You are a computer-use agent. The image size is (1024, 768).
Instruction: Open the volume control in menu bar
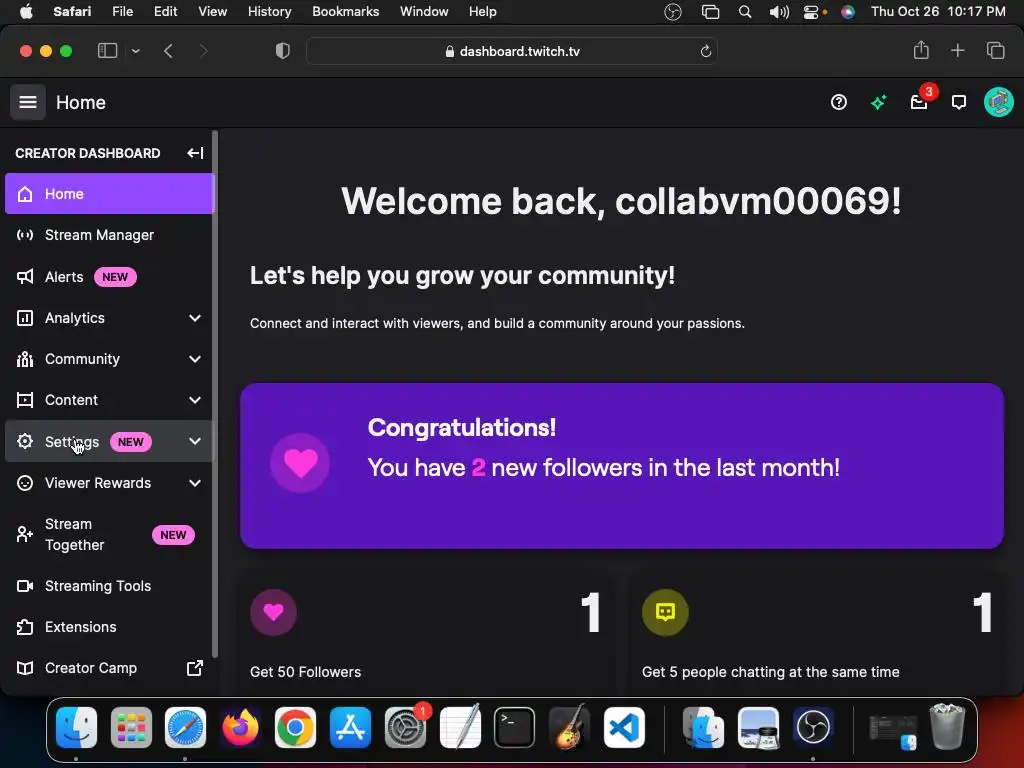point(778,12)
